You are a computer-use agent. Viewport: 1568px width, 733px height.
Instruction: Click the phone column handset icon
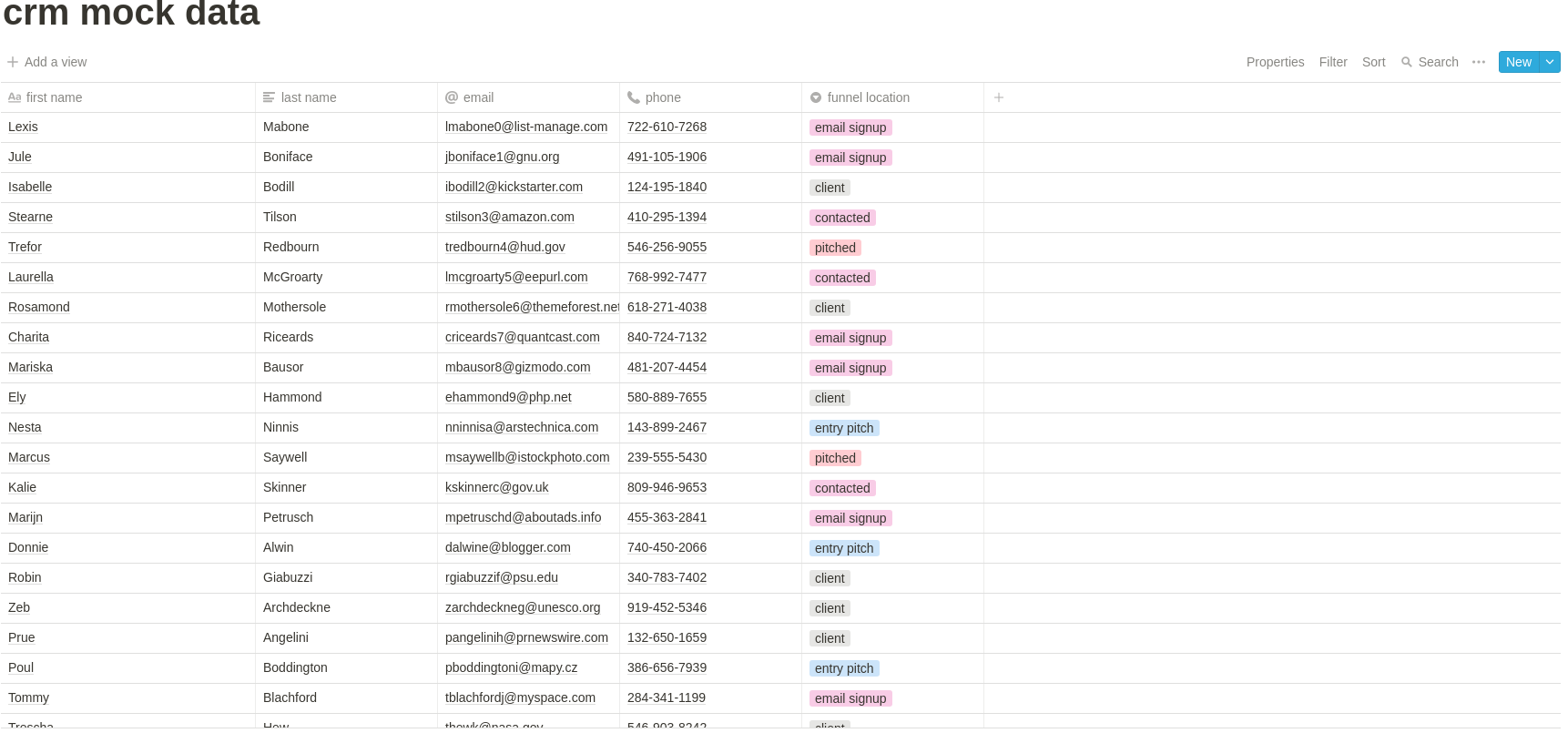tap(633, 97)
